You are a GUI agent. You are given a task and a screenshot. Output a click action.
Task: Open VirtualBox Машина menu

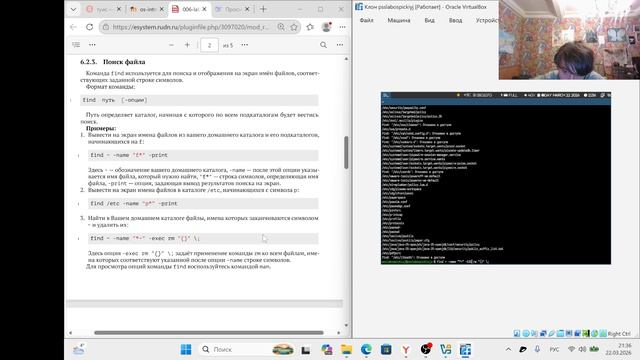tap(399, 20)
